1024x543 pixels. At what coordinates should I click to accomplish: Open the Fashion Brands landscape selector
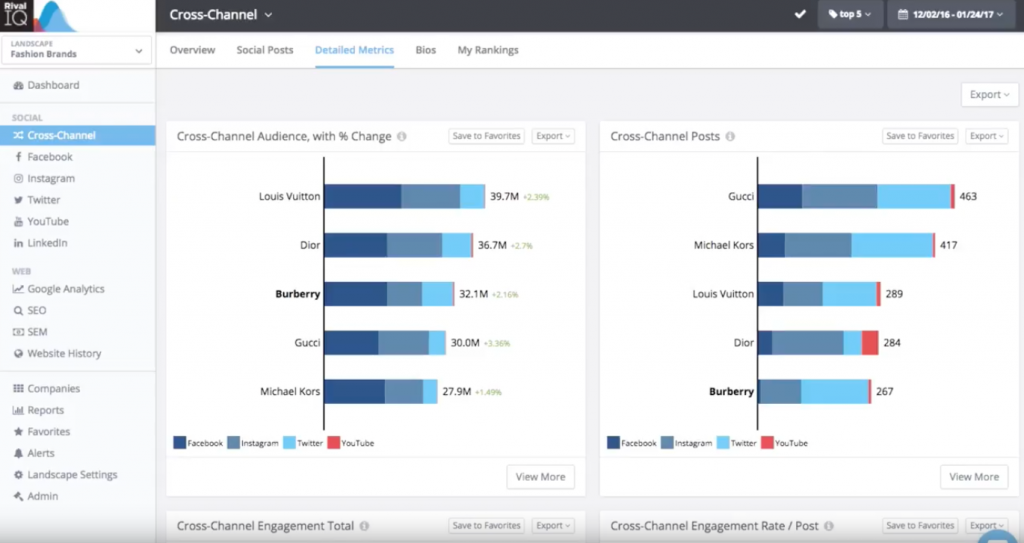coord(76,50)
